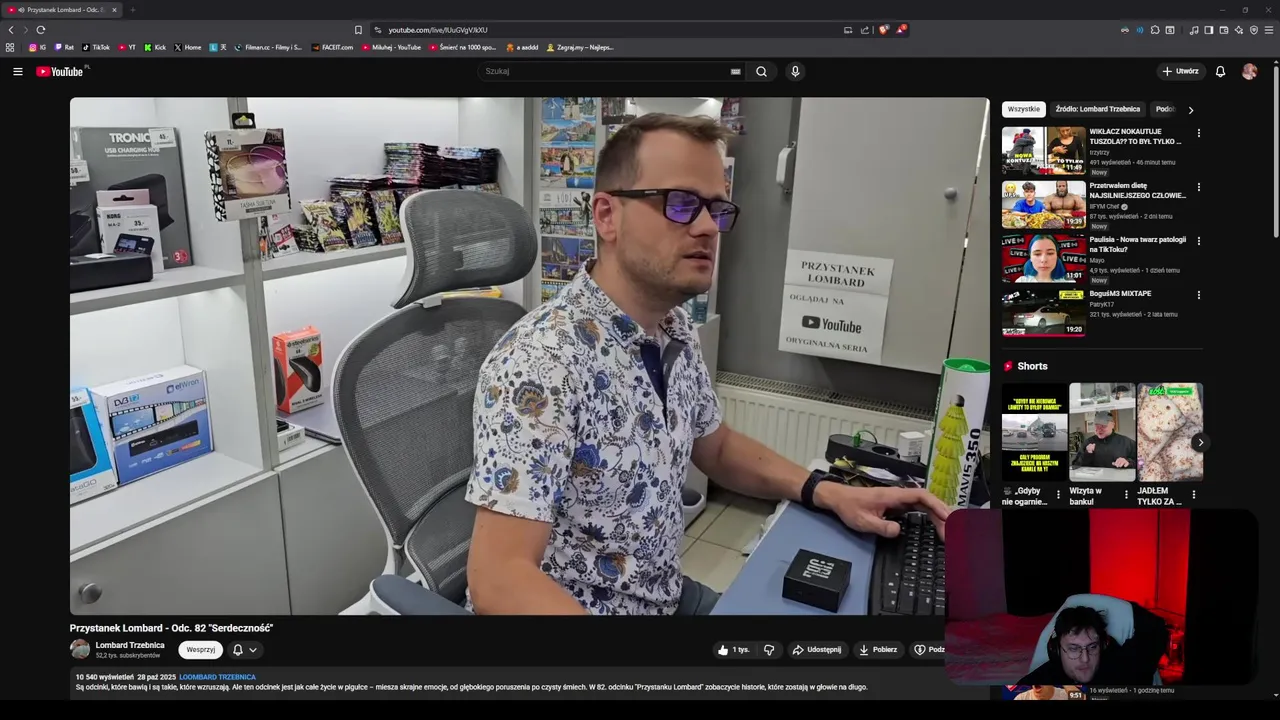This screenshot has height=720, width=1280.
Task: Dislike the video with thumbs down
Action: 769,650
